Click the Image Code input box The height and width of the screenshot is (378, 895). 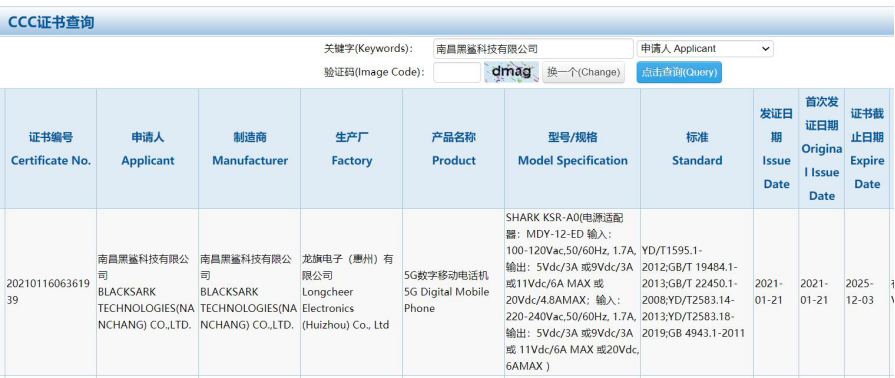457,73
